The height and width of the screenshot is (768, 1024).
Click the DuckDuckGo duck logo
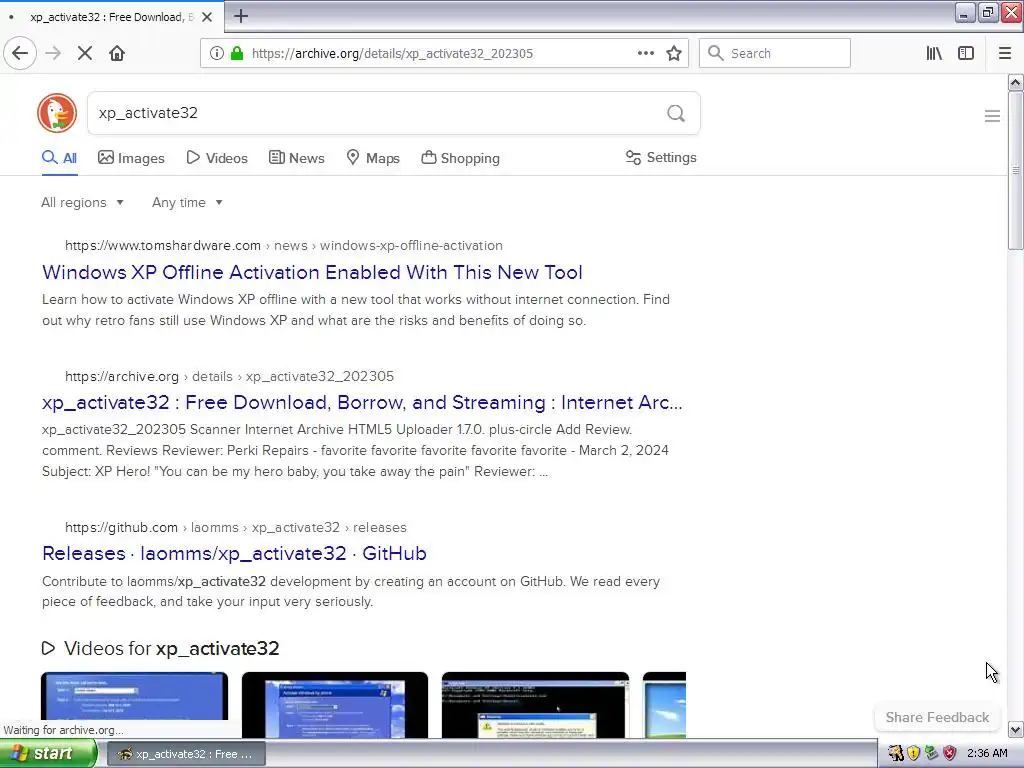(57, 113)
